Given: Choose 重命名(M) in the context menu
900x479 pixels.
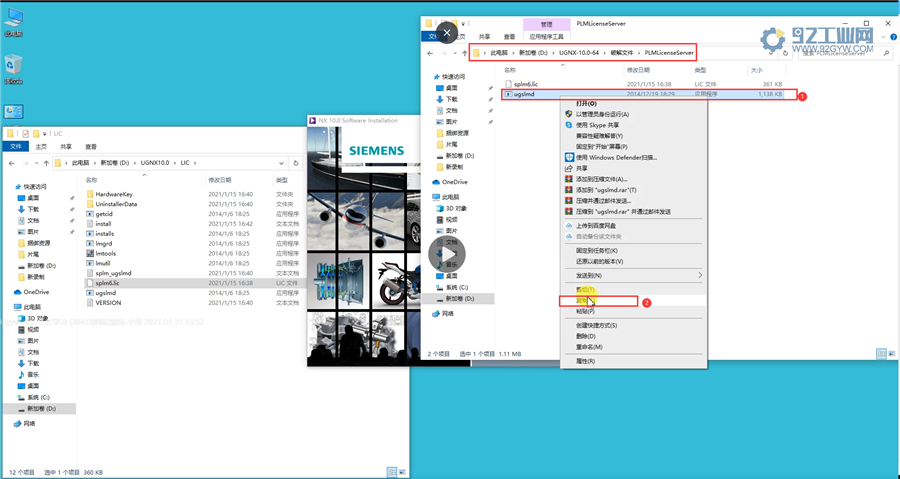Looking at the screenshot, I should 589,347.
